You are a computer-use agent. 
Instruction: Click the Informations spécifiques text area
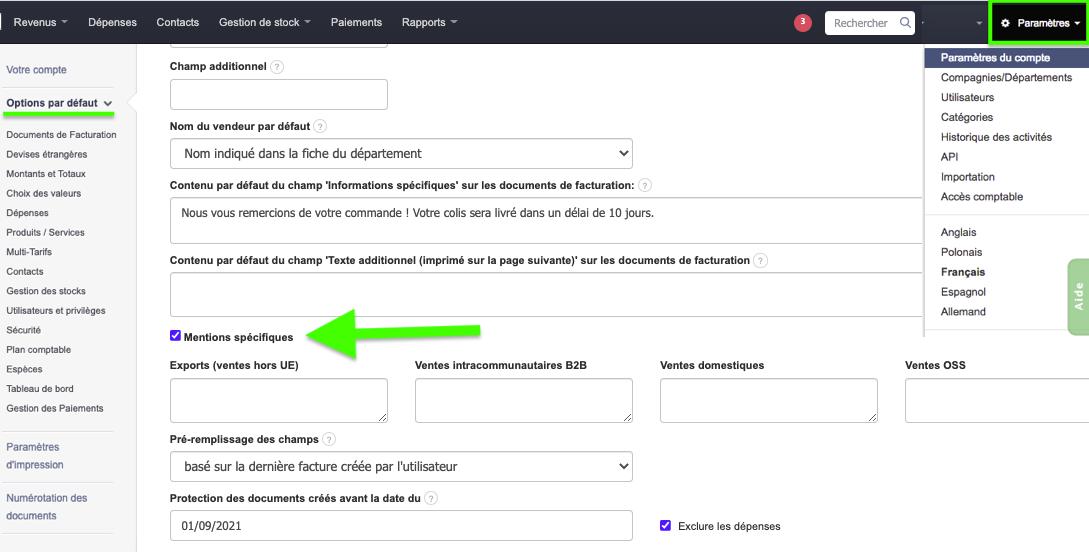click(547, 220)
